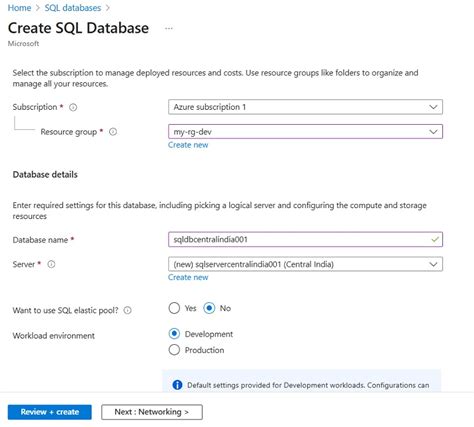This screenshot has width=474, height=427.
Task: Click the Database name input field
Action: [305, 239]
